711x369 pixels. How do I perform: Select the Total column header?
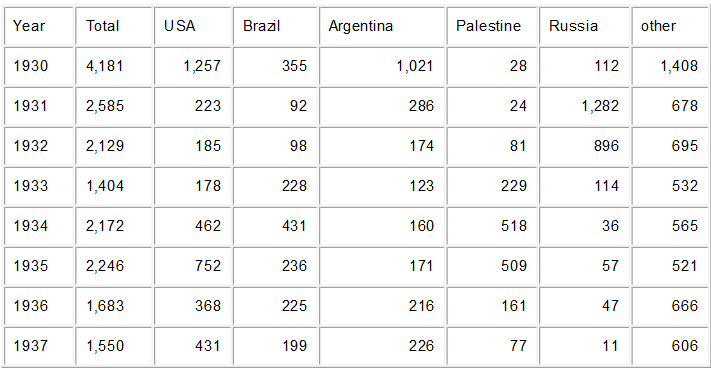coord(113,26)
